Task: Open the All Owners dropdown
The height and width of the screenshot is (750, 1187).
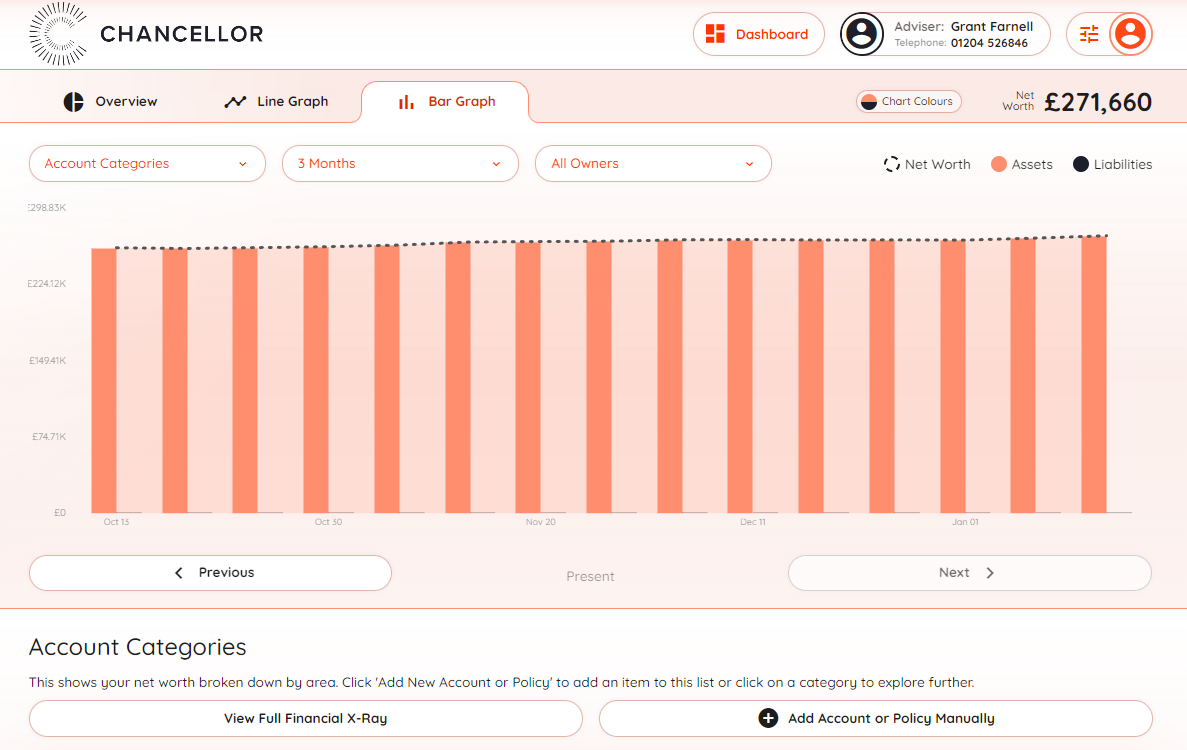Action: tap(653, 163)
